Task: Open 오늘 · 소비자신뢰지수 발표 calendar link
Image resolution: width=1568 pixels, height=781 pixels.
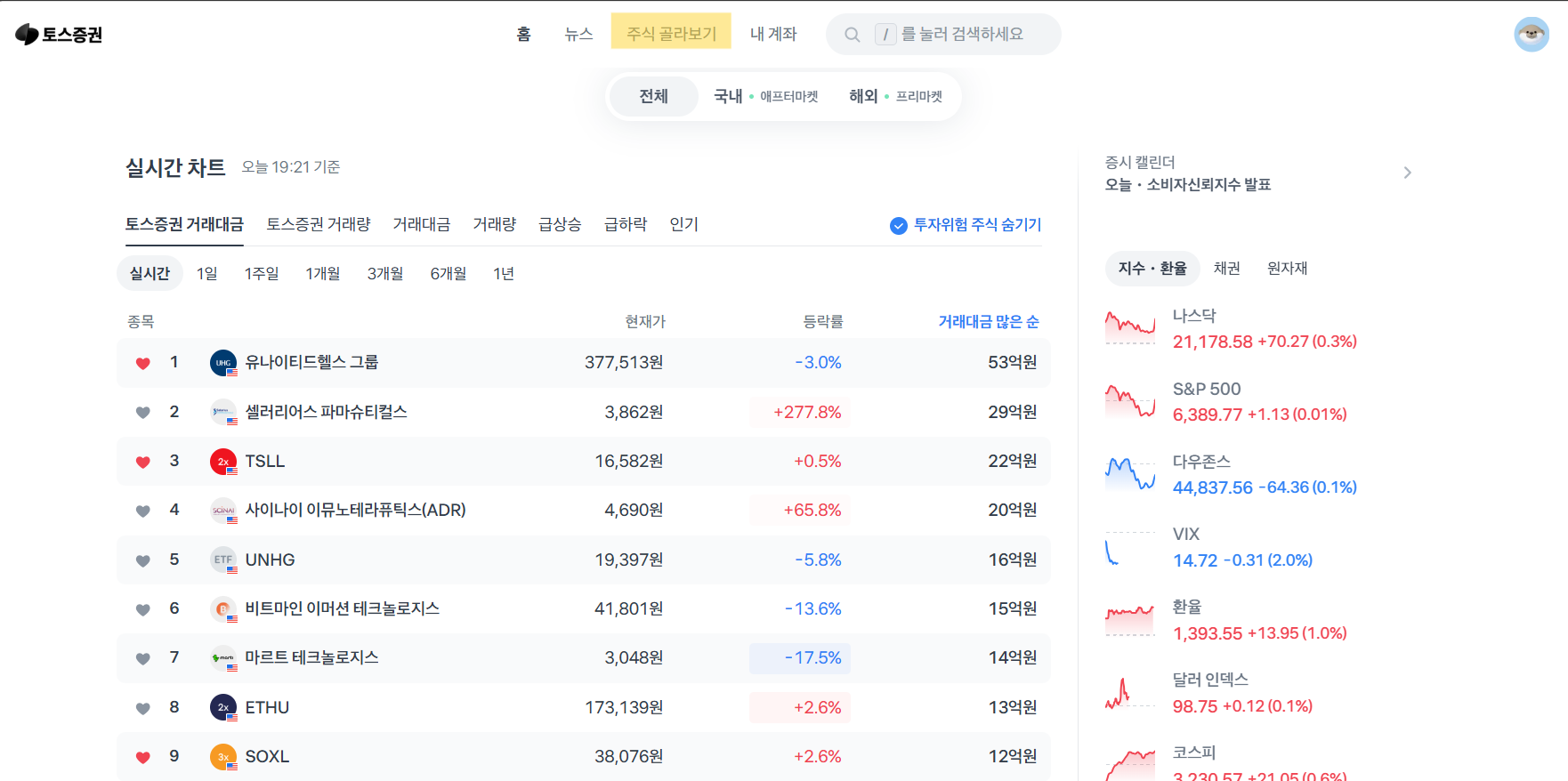Action: click(x=1188, y=184)
